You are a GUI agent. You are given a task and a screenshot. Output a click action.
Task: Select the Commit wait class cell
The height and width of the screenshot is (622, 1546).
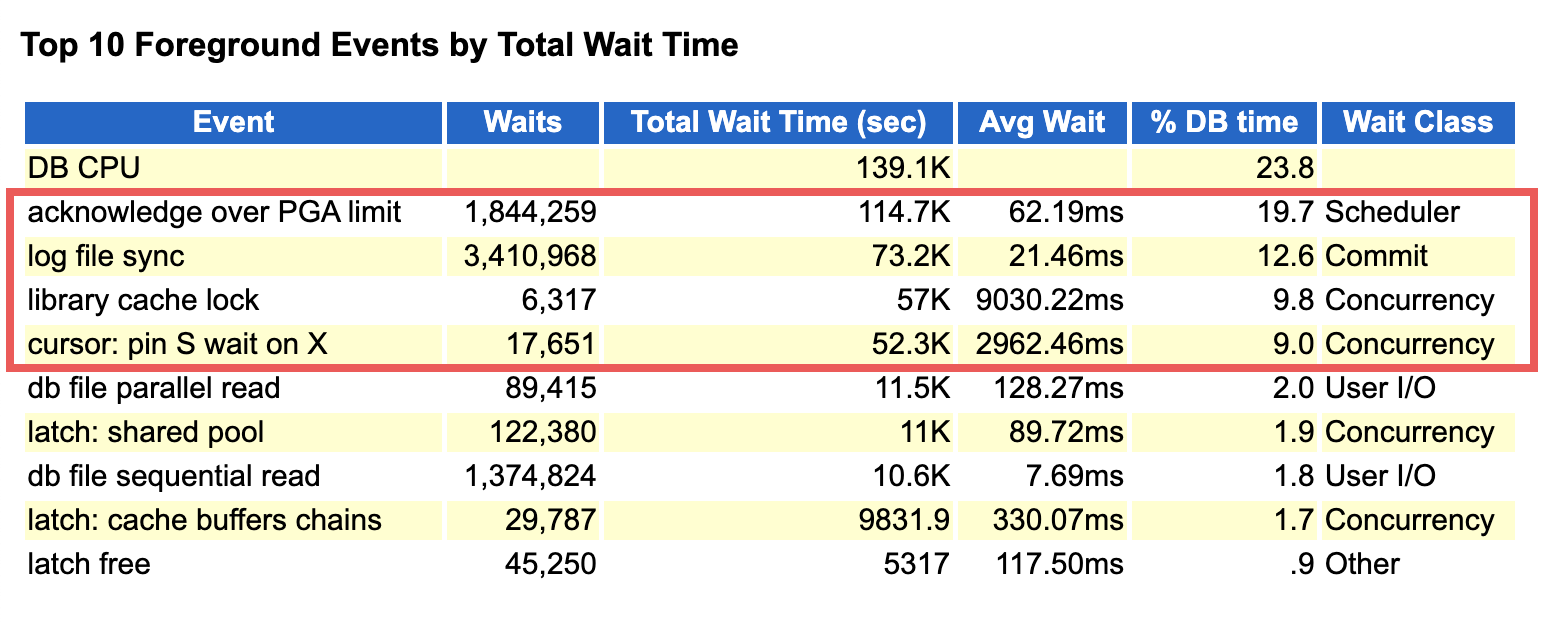[1376, 256]
